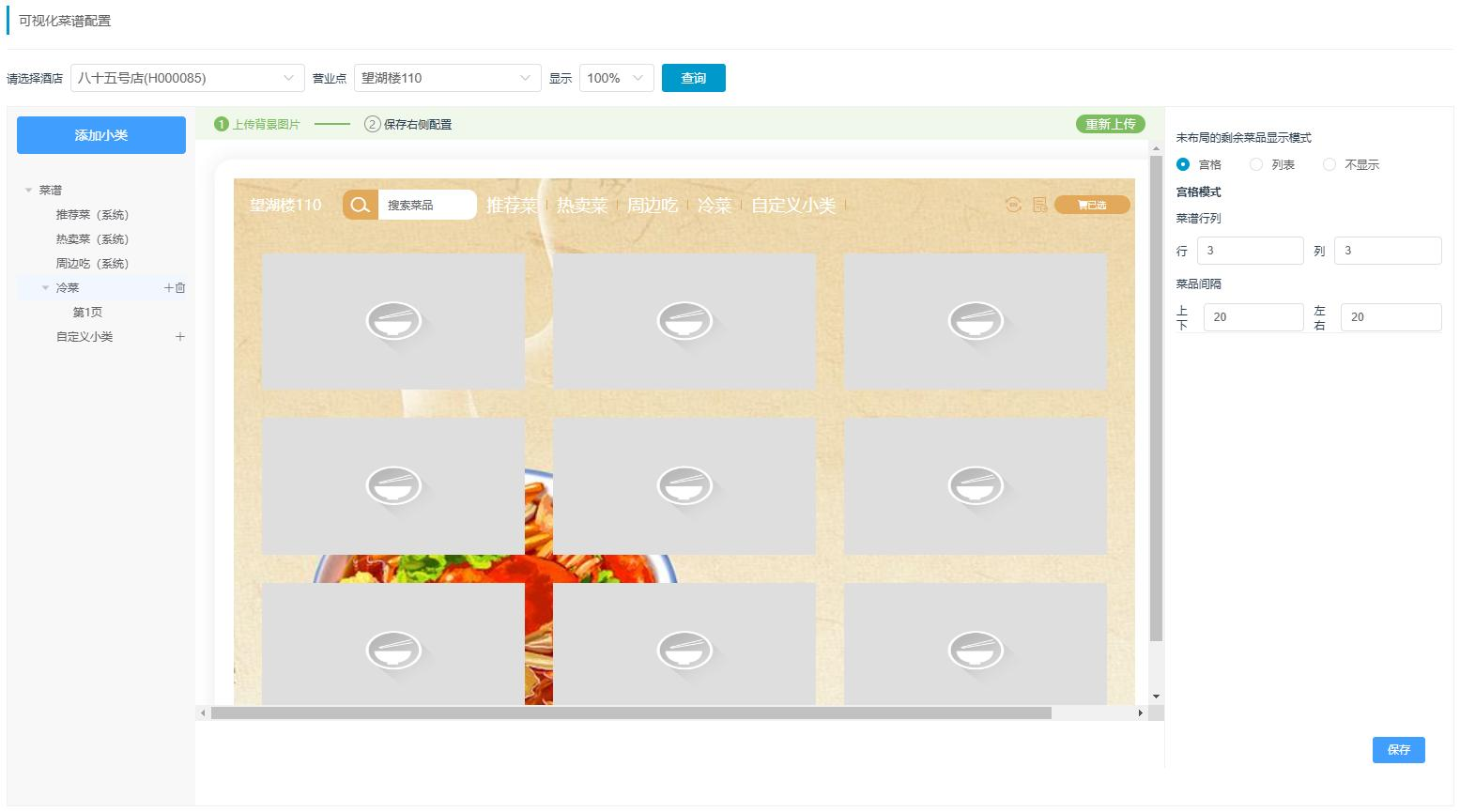1460x812 pixels.
Task: Click the trash icon beside 冷菜
Action: (x=180, y=288)
